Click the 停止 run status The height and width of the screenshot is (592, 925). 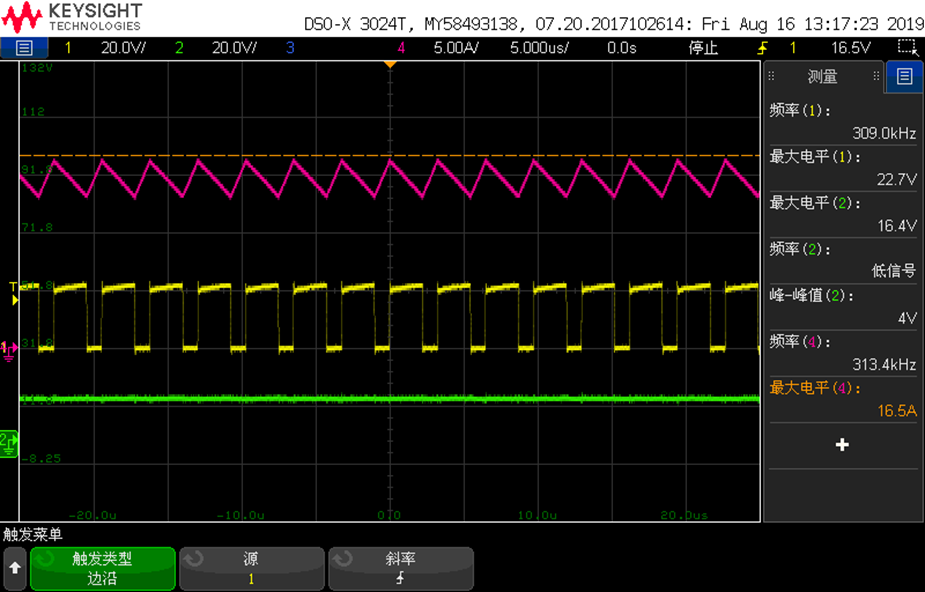tap(703, 48)
